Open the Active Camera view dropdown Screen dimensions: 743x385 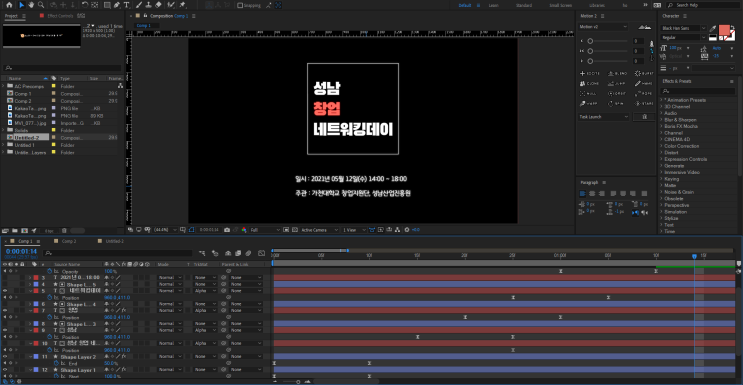pos(320,230)
